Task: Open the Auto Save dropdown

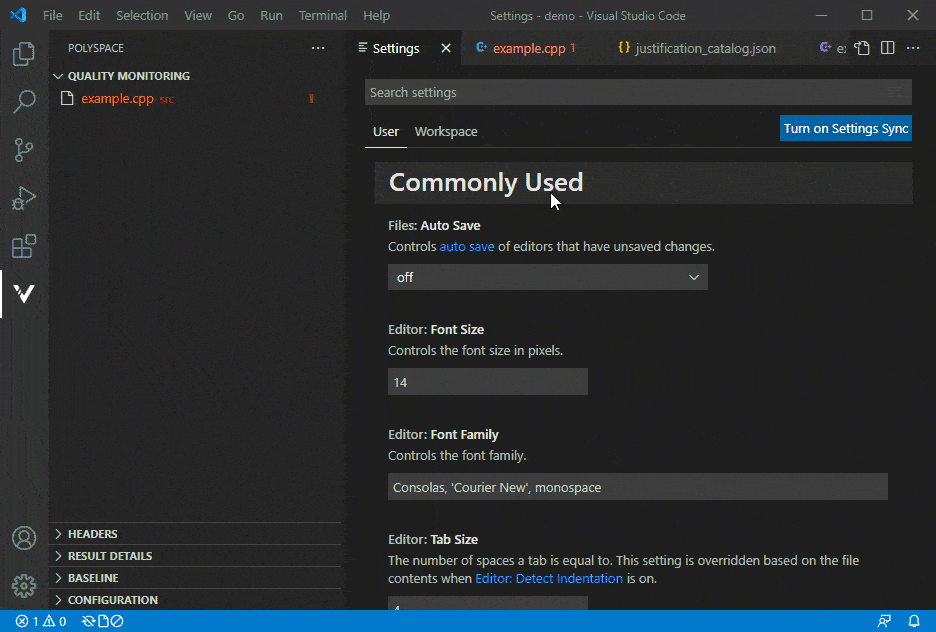Action: 547,277
